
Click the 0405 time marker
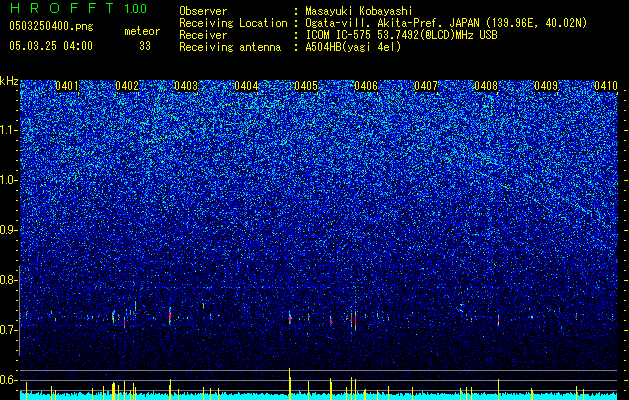click(x=306, y=86)
